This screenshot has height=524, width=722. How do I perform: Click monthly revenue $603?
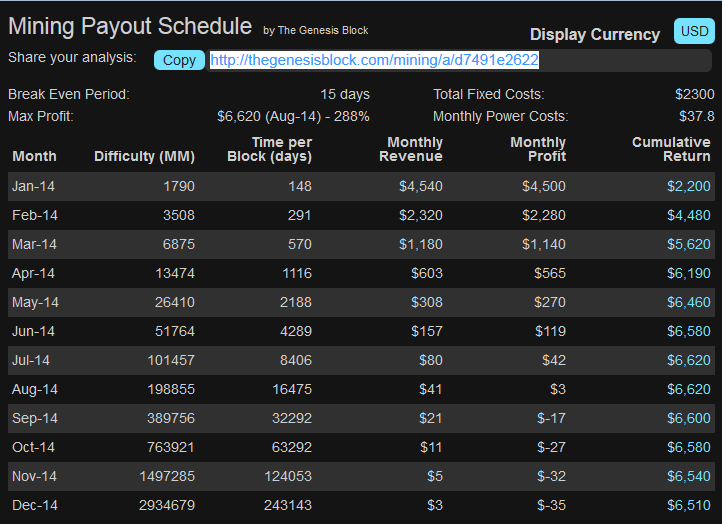(x=427, y=273)
